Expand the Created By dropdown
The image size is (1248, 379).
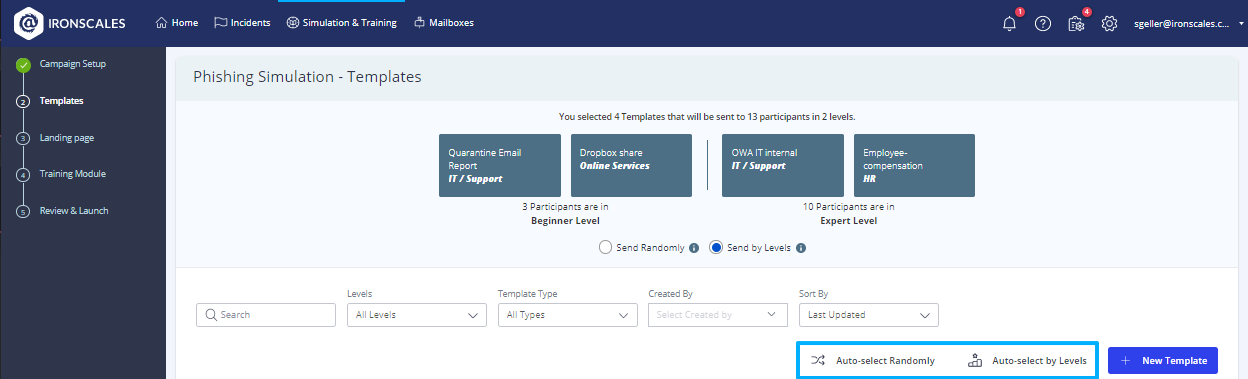coord(718,314)
